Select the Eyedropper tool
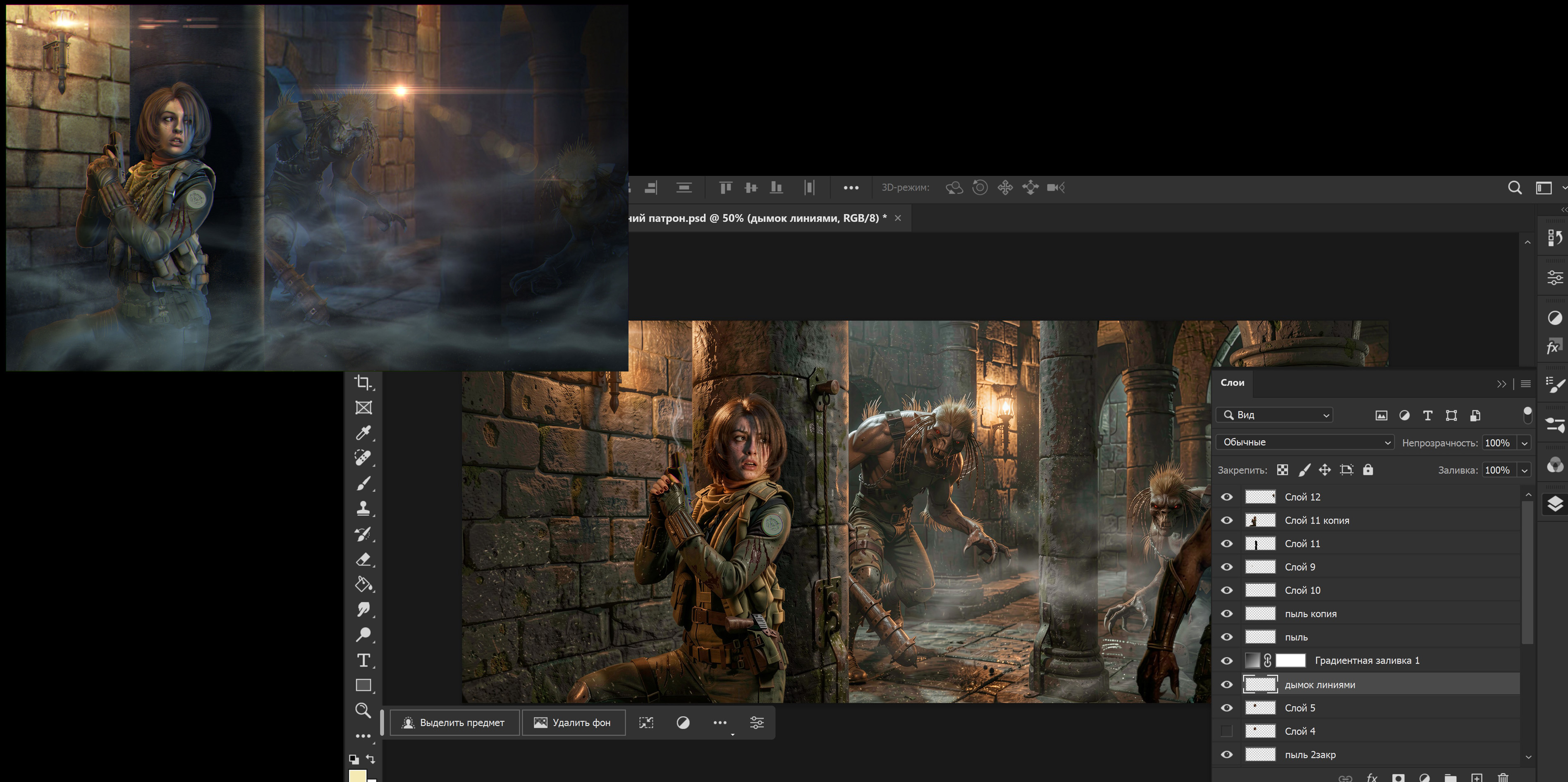Image resolution: width=1568 pixels, height=782 pixels. click(363, 432)
